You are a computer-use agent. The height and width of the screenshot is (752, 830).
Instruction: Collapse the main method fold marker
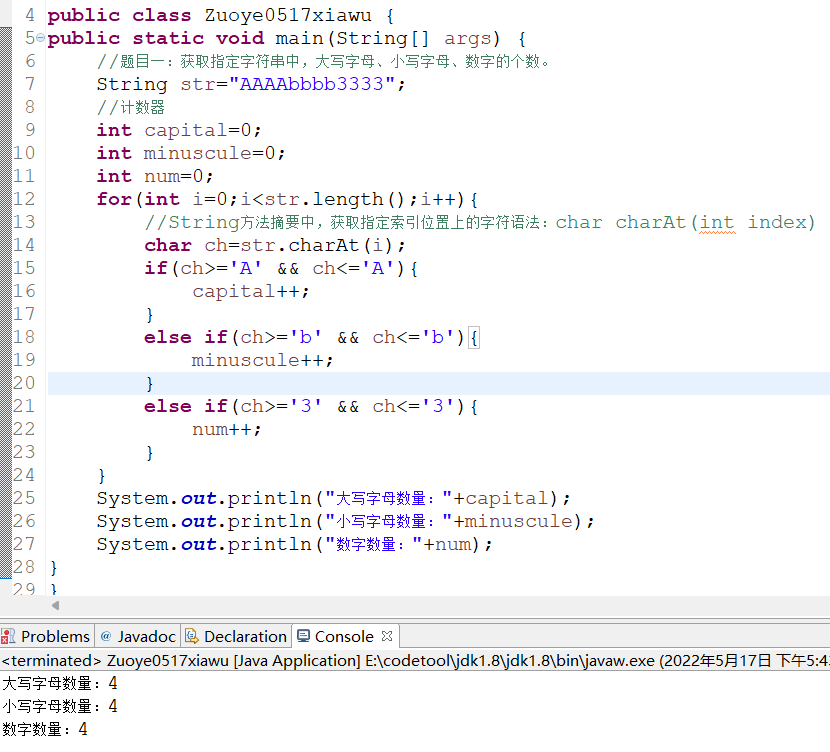40,38
